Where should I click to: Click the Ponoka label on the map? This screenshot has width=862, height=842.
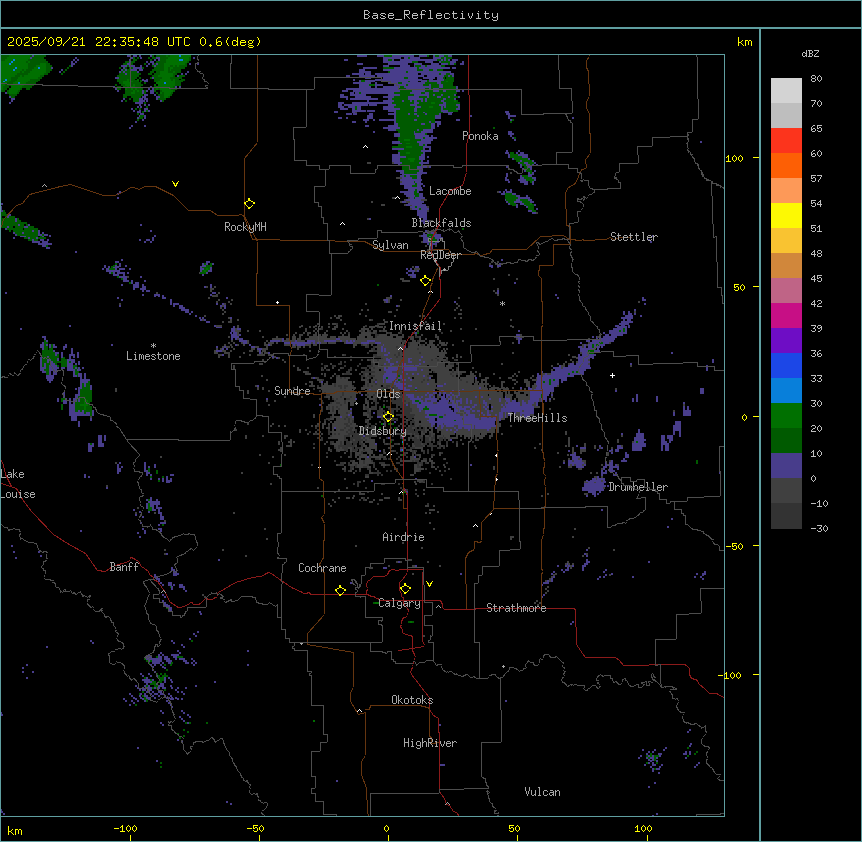pos(480,136)
